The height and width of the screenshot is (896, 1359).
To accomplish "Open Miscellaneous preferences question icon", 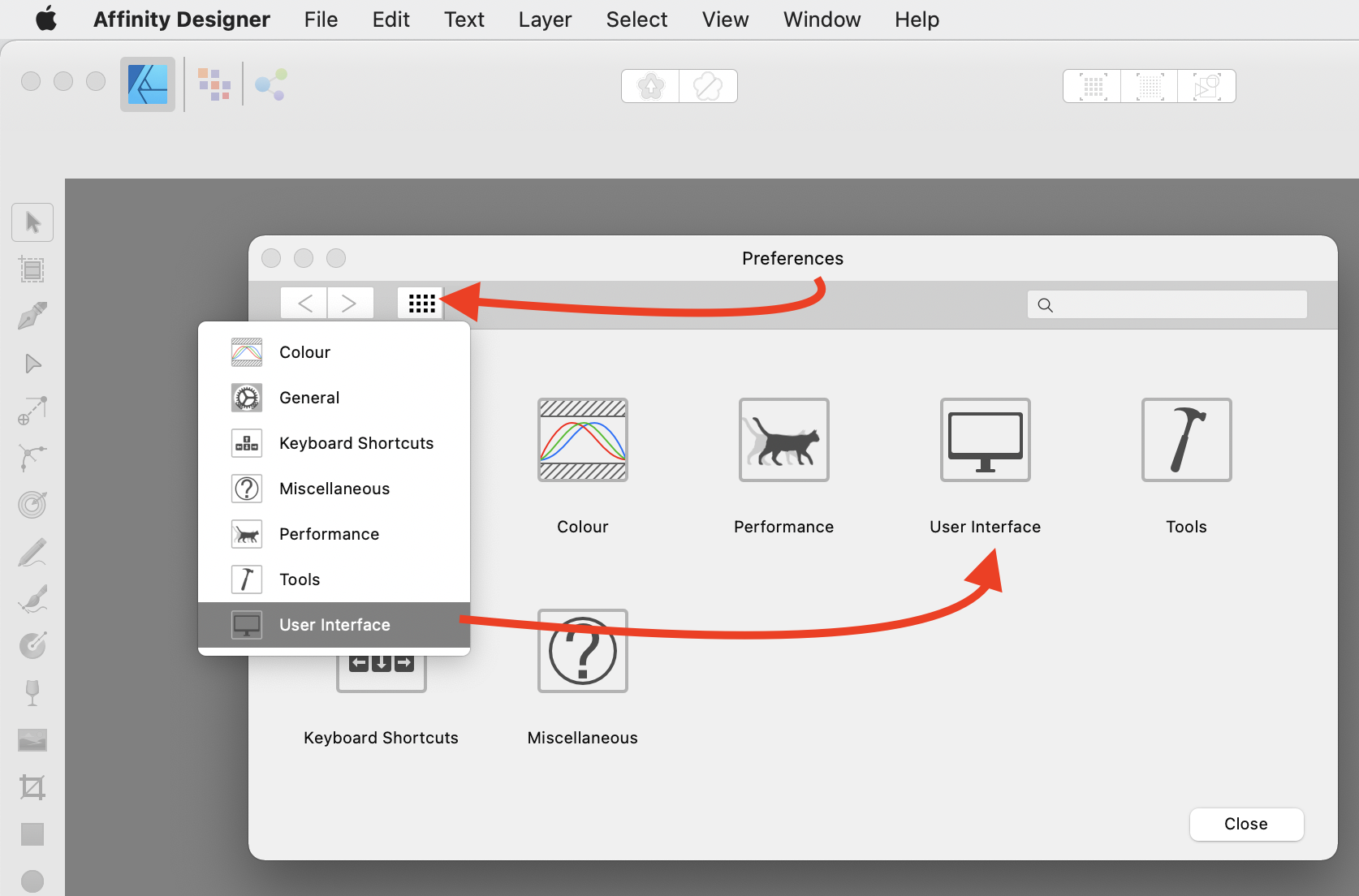I will click(583, 651).
